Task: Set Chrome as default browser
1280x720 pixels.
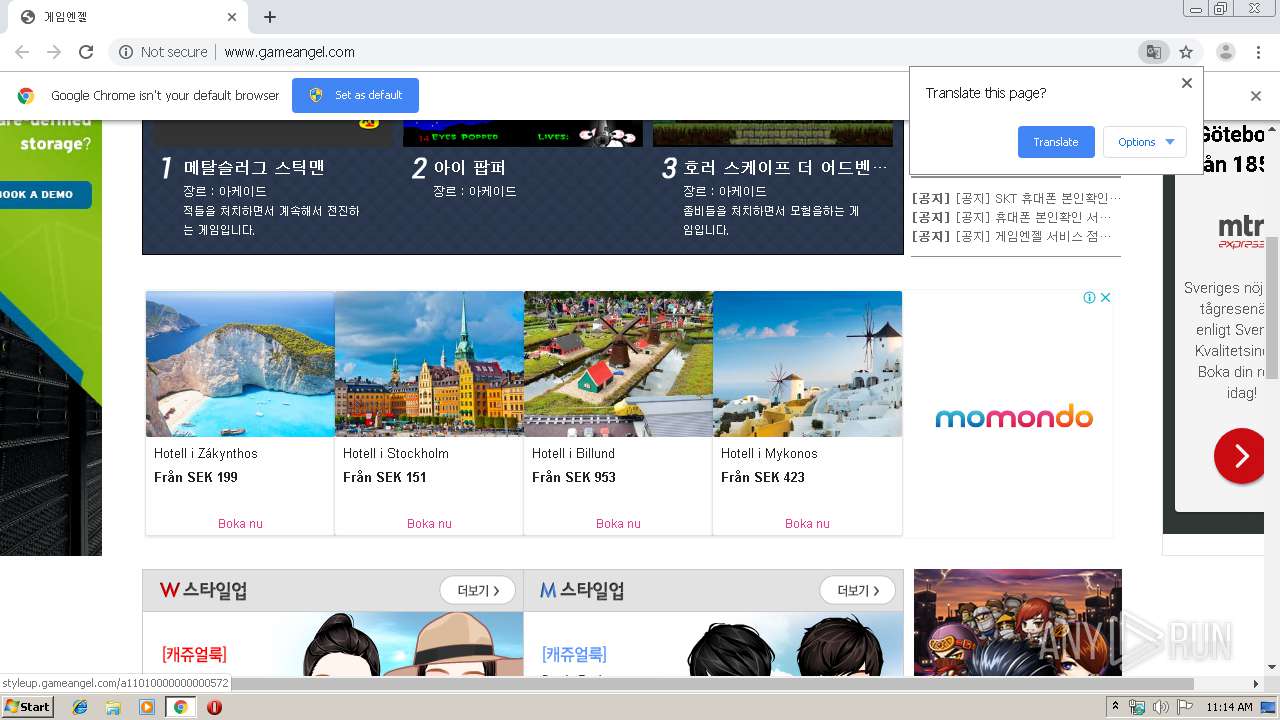Action: point(355,95)
